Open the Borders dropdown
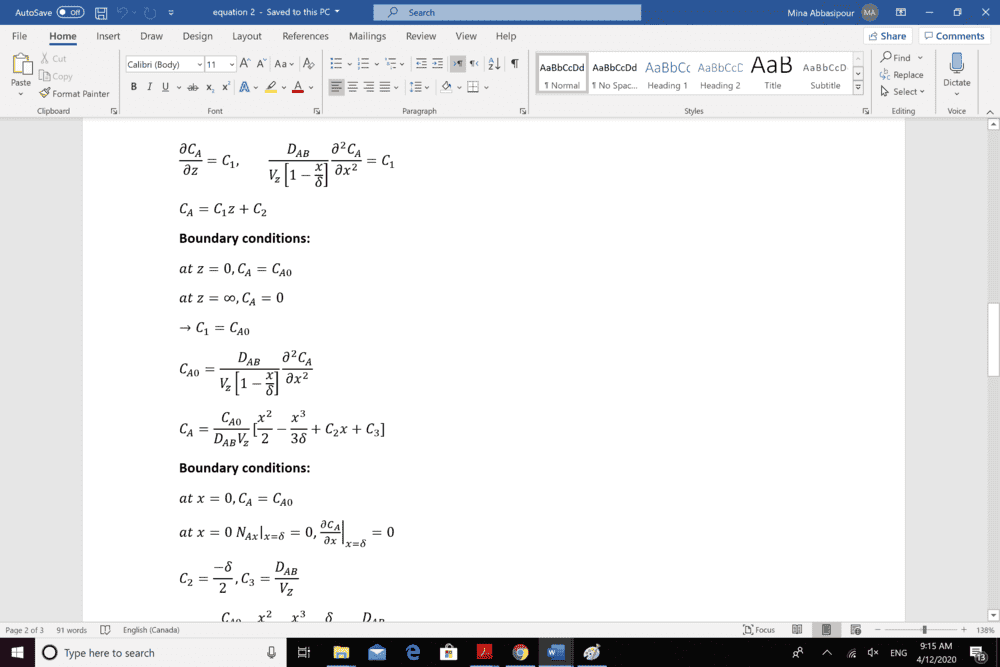This screenshot has height=667, width=1000. point(486,87)
